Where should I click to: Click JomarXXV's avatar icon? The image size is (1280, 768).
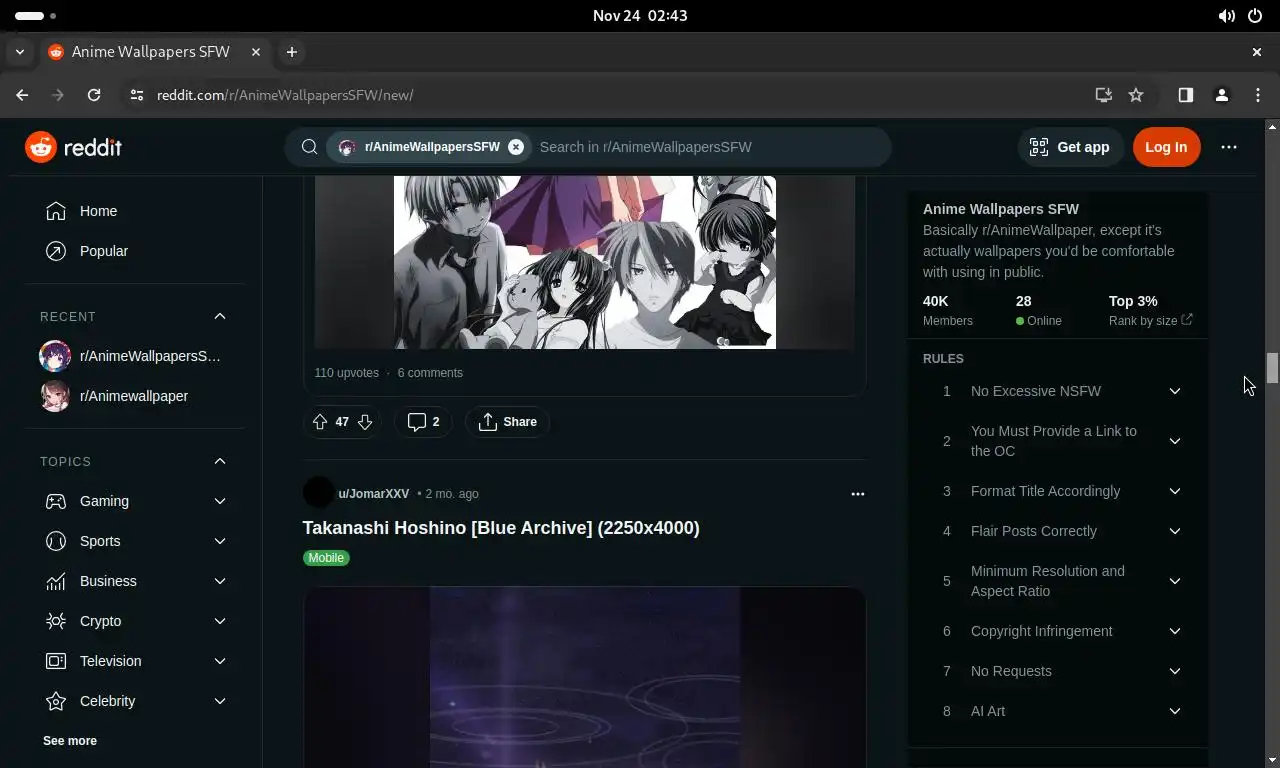point(318,493)
